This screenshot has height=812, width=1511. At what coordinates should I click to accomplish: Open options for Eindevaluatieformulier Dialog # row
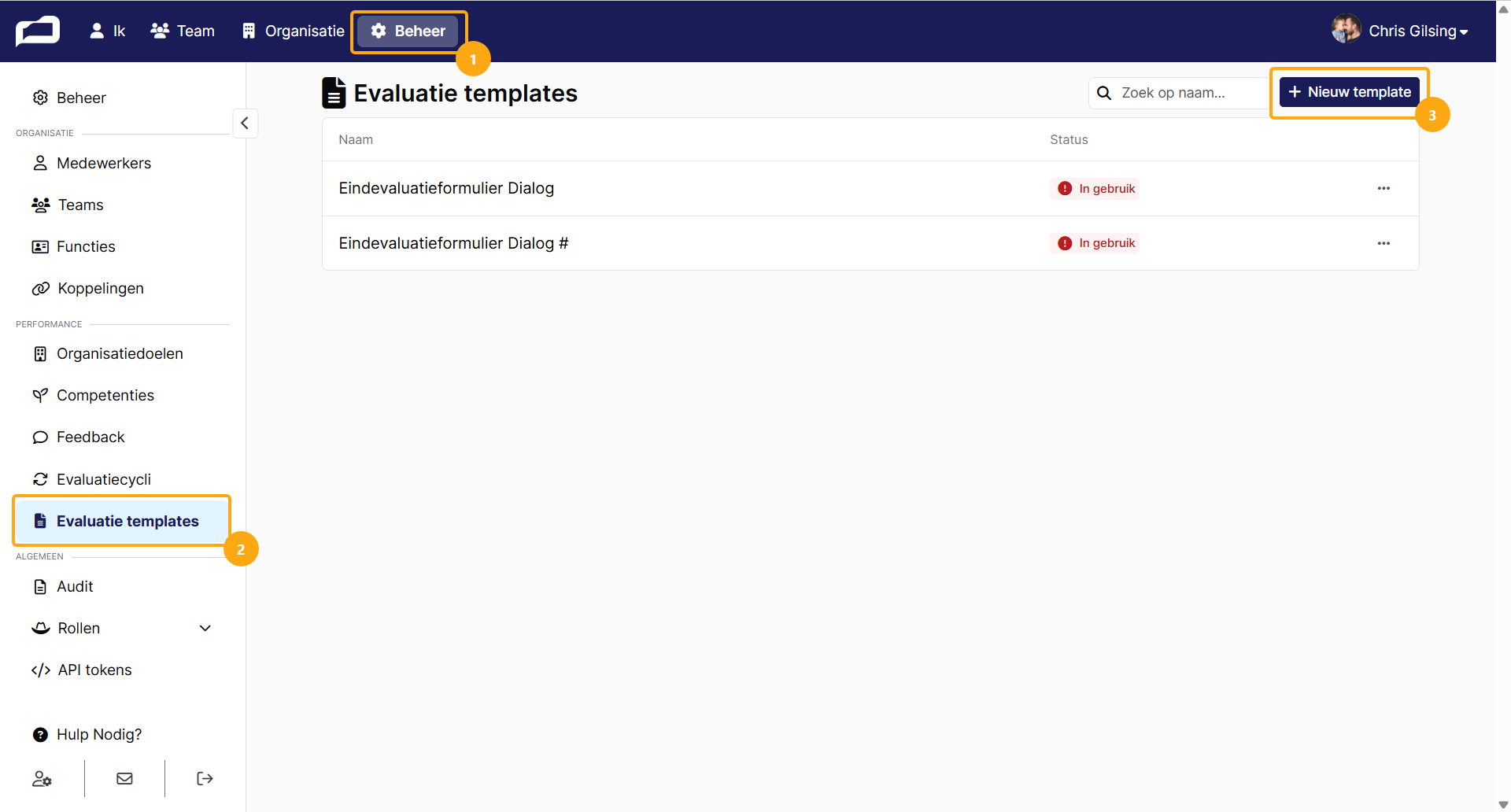(x=1384, y=243)
